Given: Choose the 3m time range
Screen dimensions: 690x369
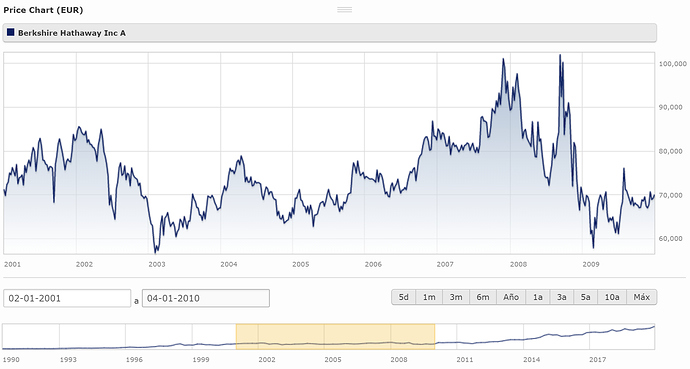Looking at the screenshot, I should (456, 297).
